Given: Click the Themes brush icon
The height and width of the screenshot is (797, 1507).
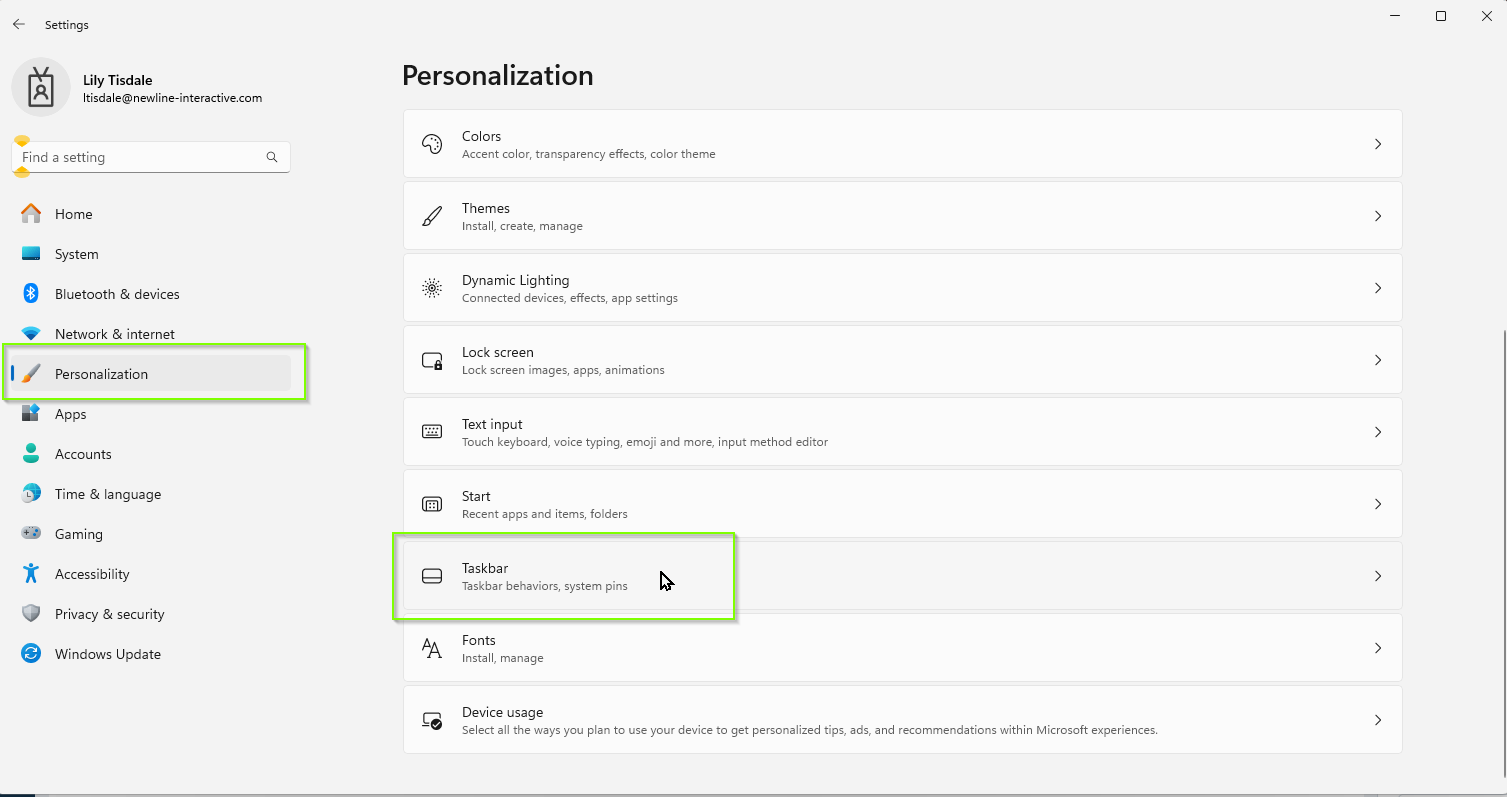Looking at the screenshot, I should coord(432,216).
